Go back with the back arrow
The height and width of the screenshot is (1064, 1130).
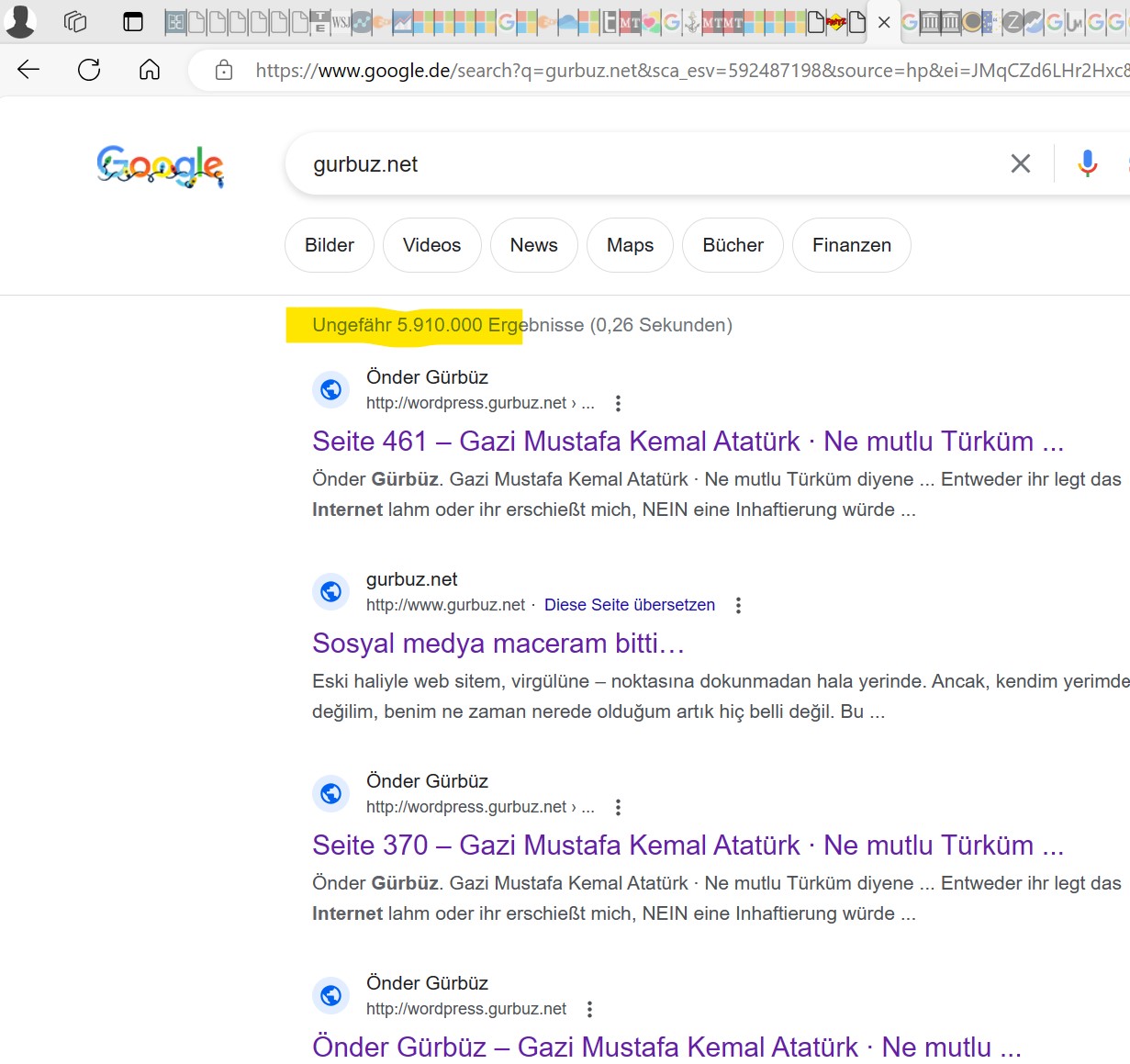(x=28, y=70)
